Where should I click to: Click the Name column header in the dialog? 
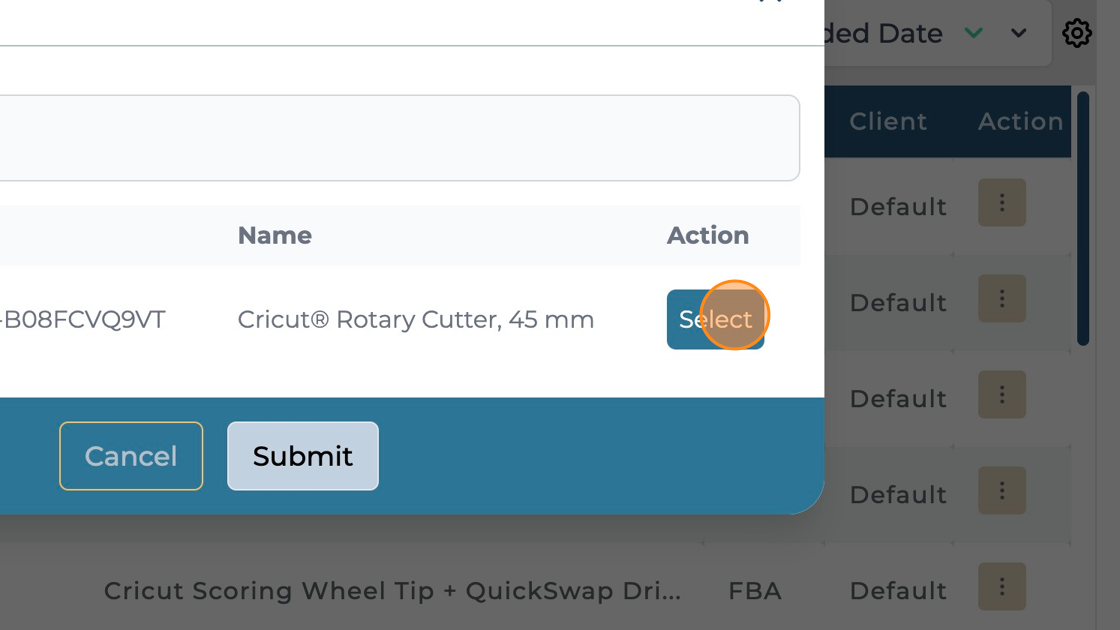275,235
